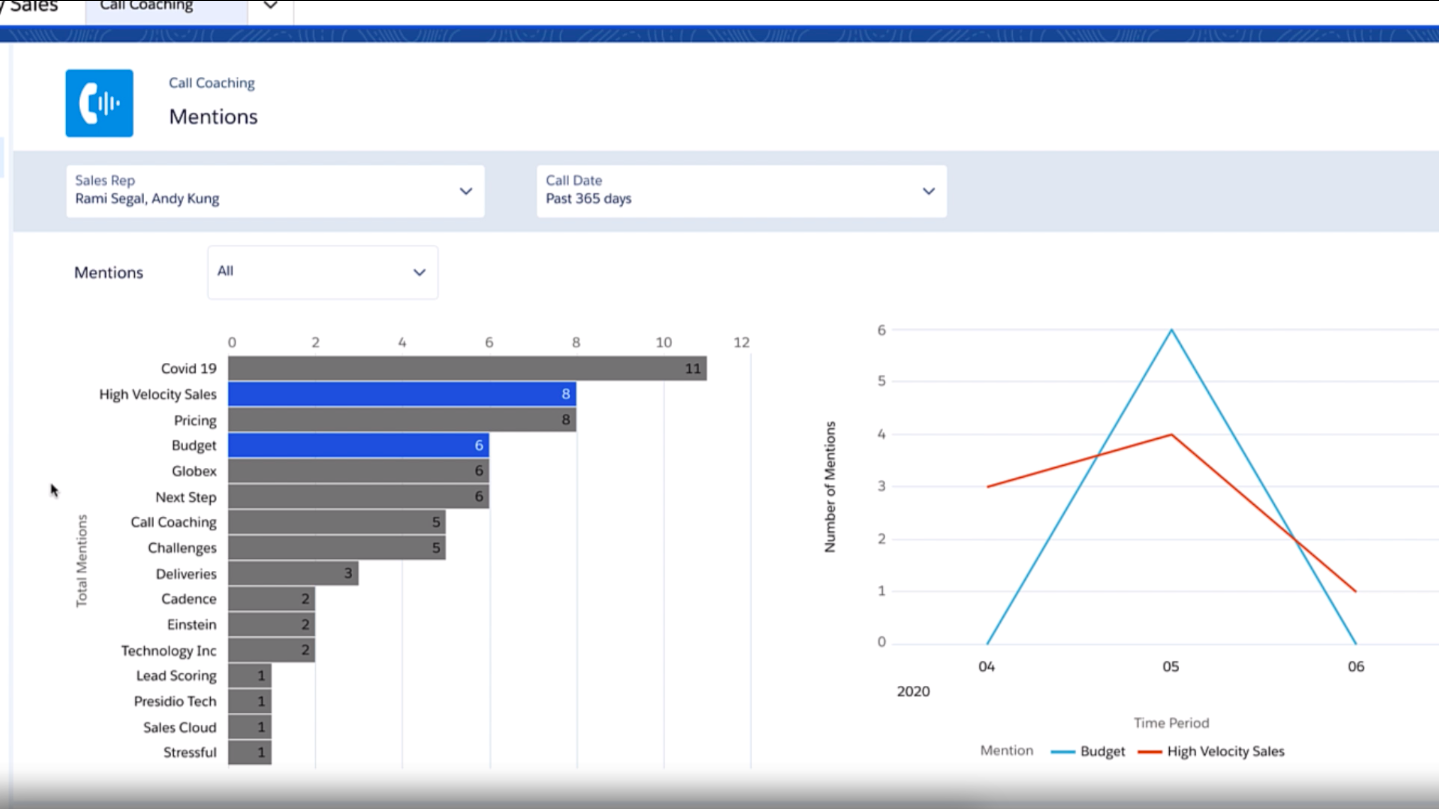This screenshot has width=1439, height=809.
Task: Select the Einstein mentions bar
Action: pyautogui.click(x=270, y=624)
